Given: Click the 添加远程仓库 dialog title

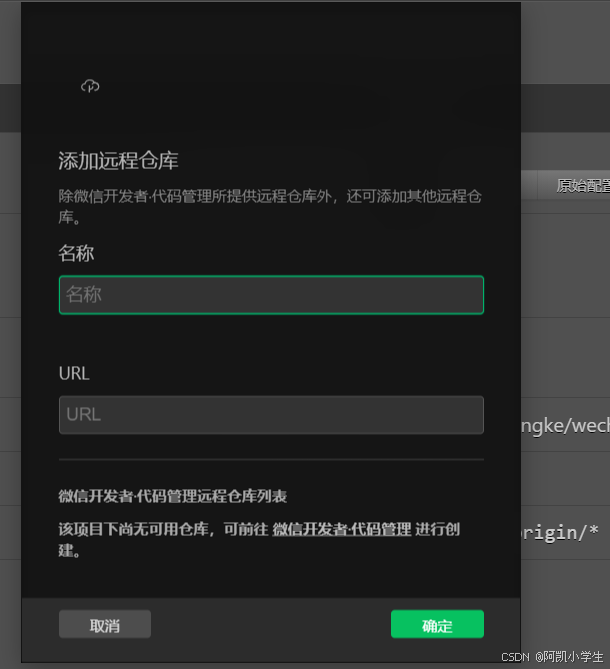Looking at the screenshot, I should [x=118, y=161].
